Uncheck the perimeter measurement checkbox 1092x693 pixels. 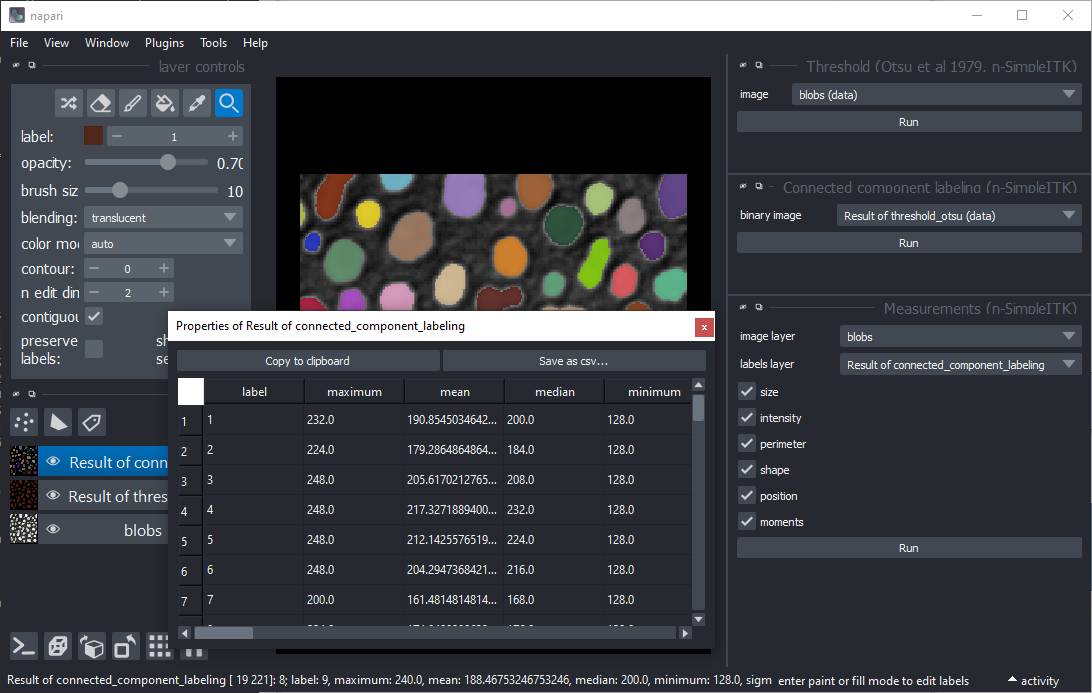tap(747, 444)
